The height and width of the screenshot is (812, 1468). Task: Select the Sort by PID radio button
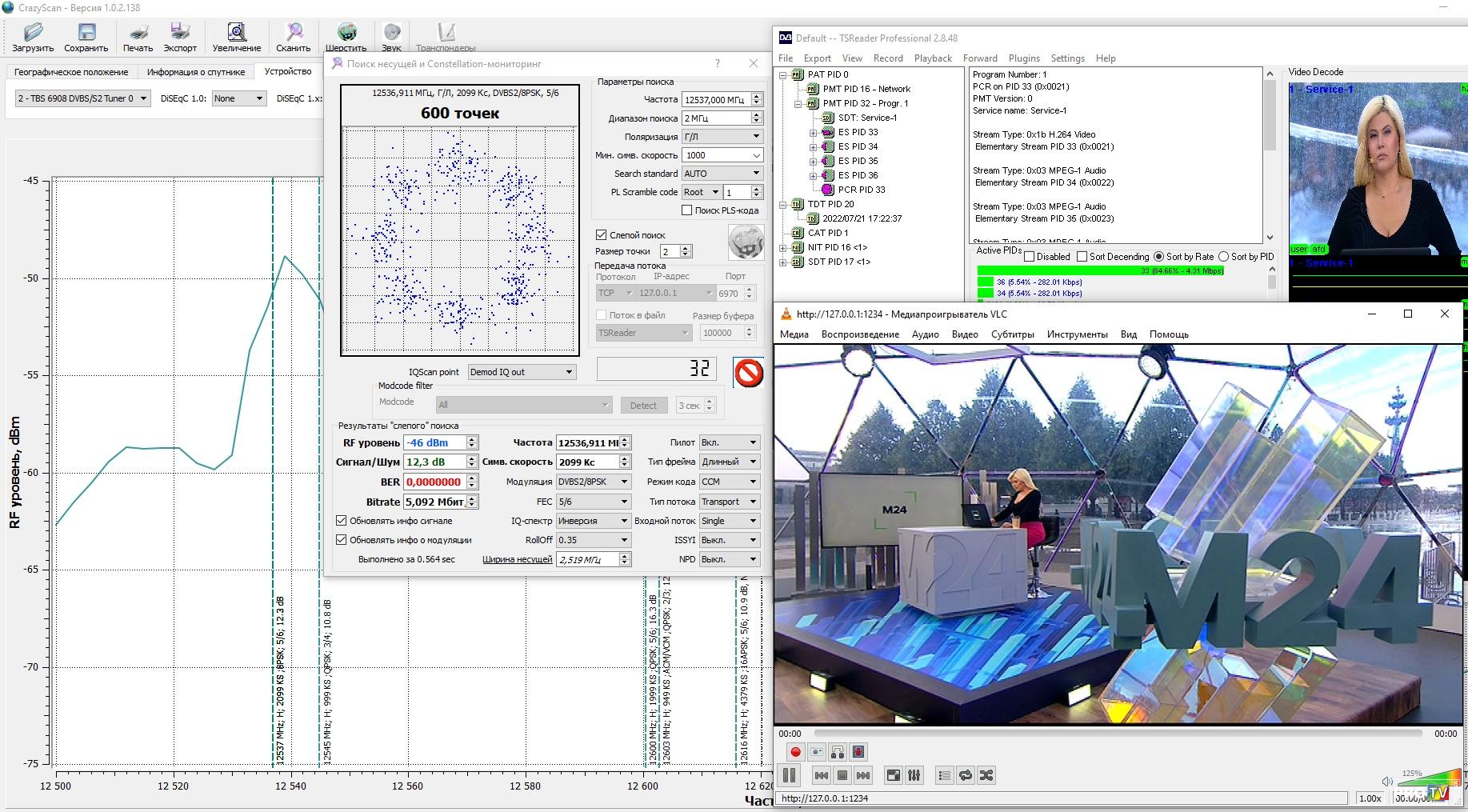coord(1223,257)
